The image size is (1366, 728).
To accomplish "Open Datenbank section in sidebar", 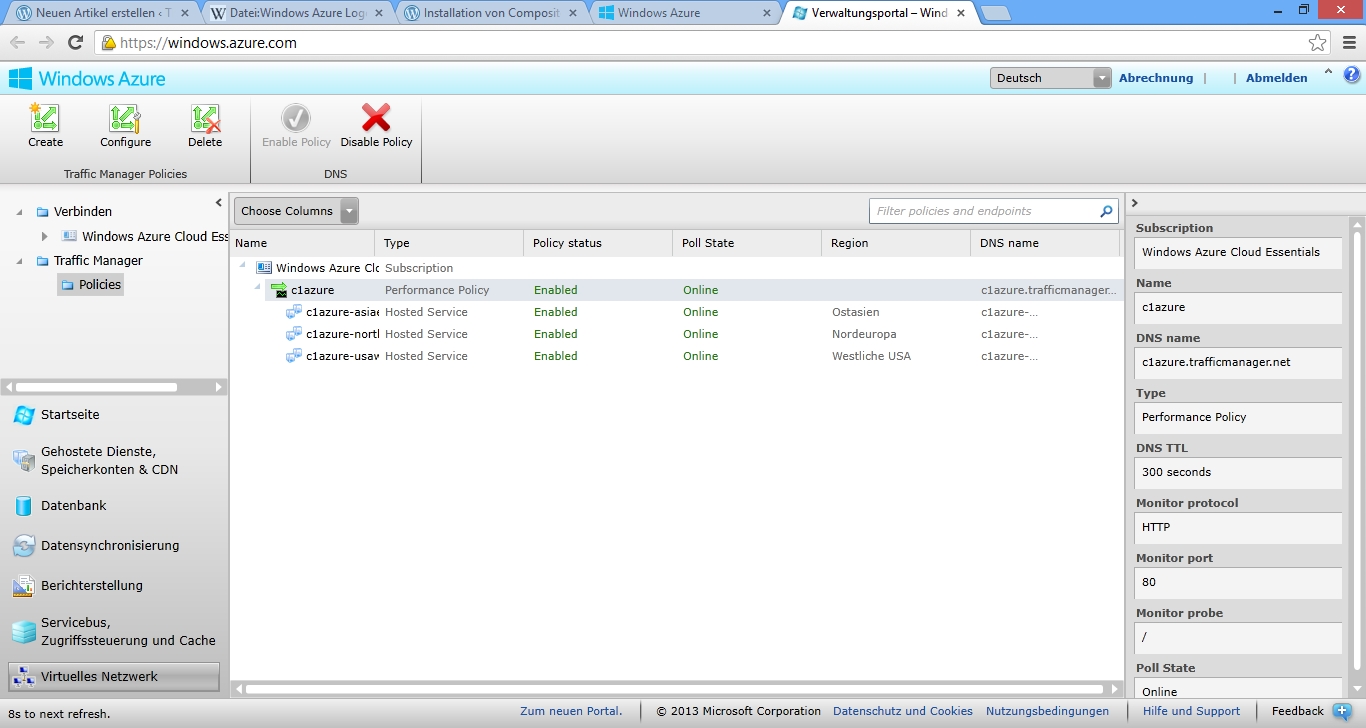I will 73,506.
